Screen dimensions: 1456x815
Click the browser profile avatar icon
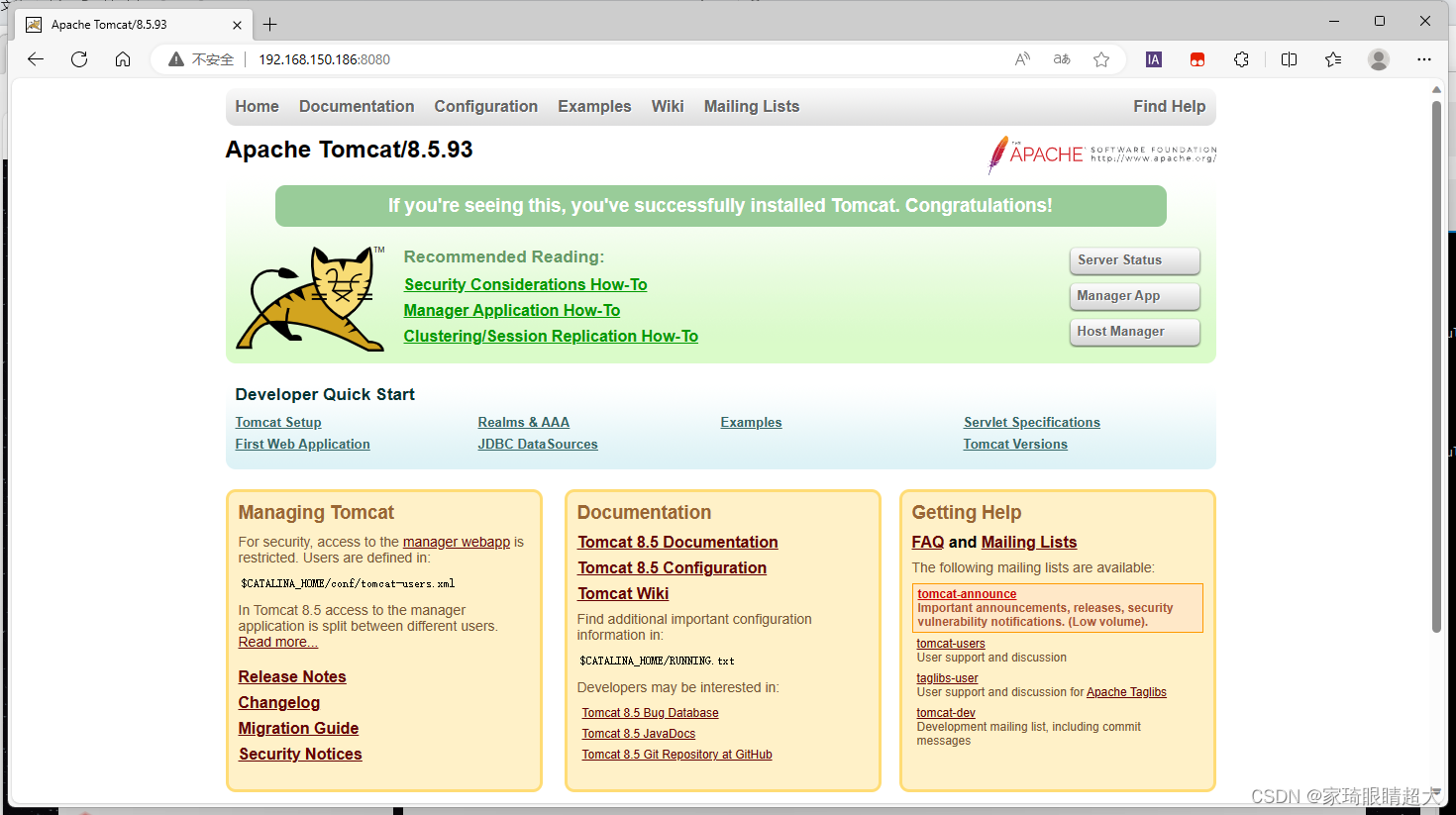[x=1378, y=59]
